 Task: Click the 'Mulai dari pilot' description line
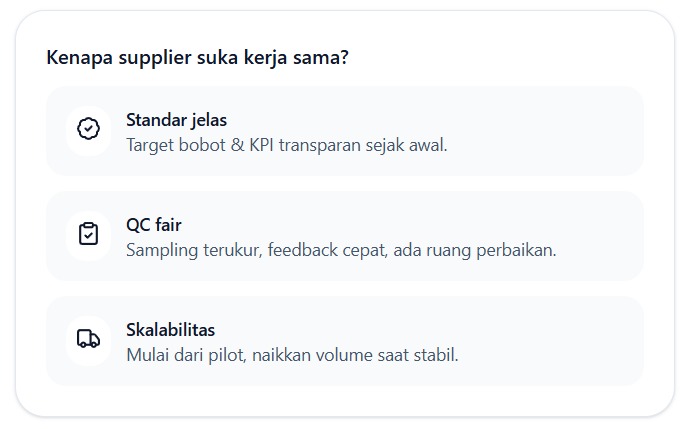click(292, 355)
